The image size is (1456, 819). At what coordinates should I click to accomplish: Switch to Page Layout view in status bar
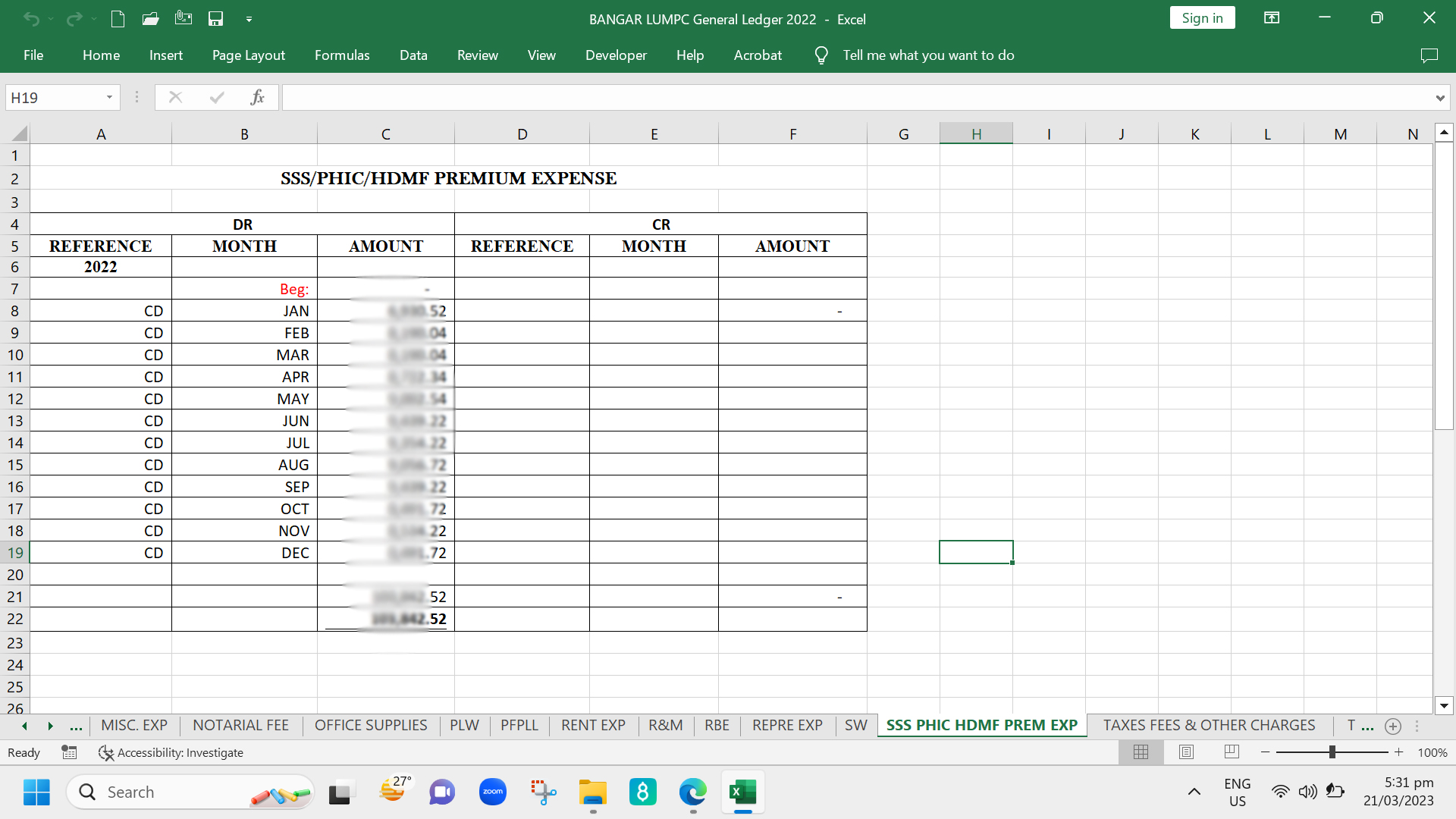tap(1187, 752)
